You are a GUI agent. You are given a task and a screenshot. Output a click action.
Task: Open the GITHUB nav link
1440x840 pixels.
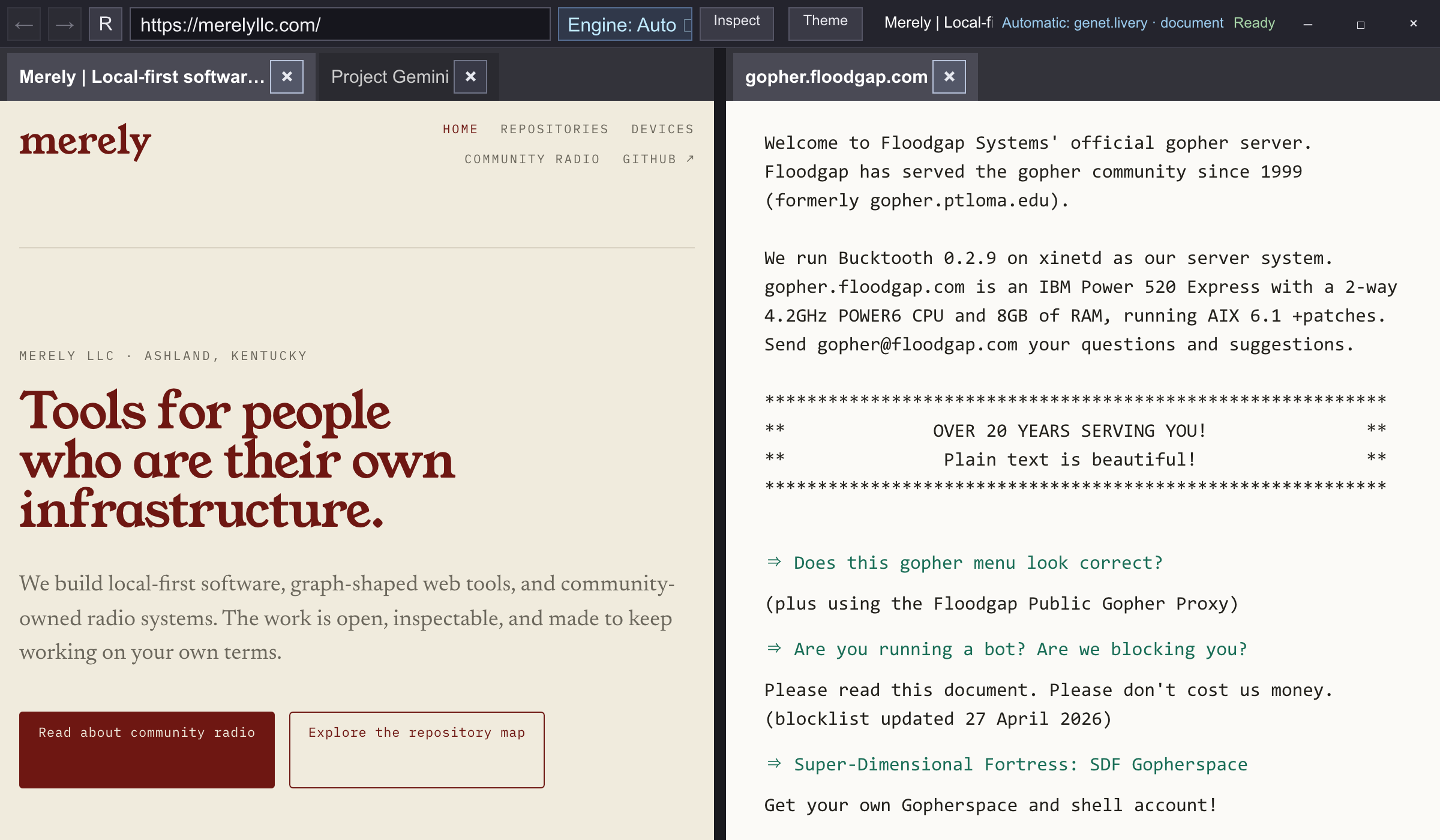(658, 159)
